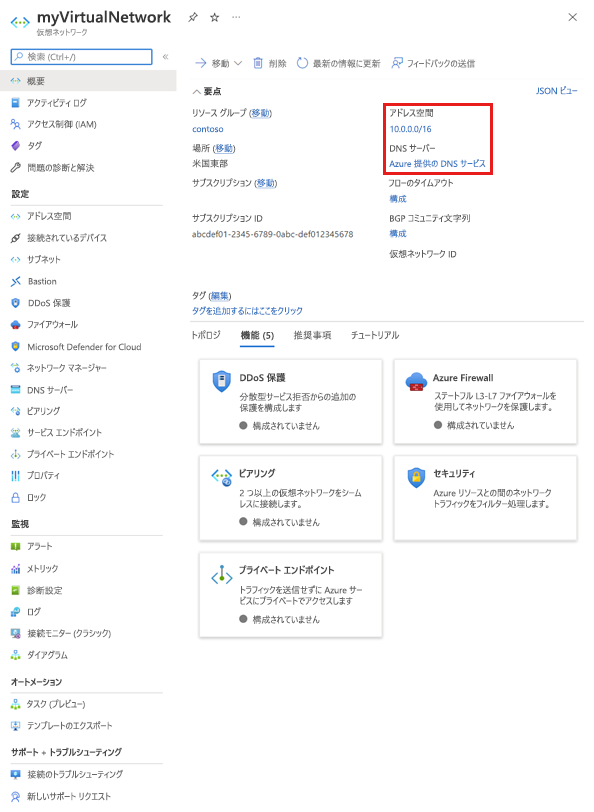This screenshot has height=812, width=594.
Task: Open ログ icon under 監視
Action: pyautogui.click(x=16, y=612)
